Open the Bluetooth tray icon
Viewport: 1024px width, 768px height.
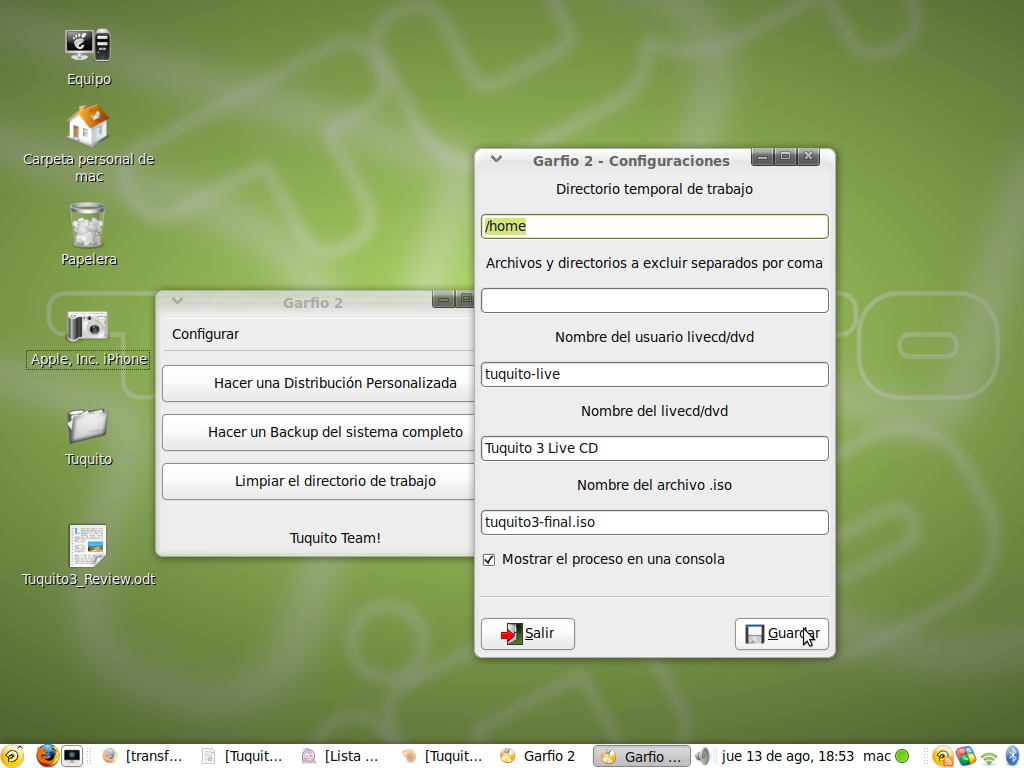[1012, 756]
